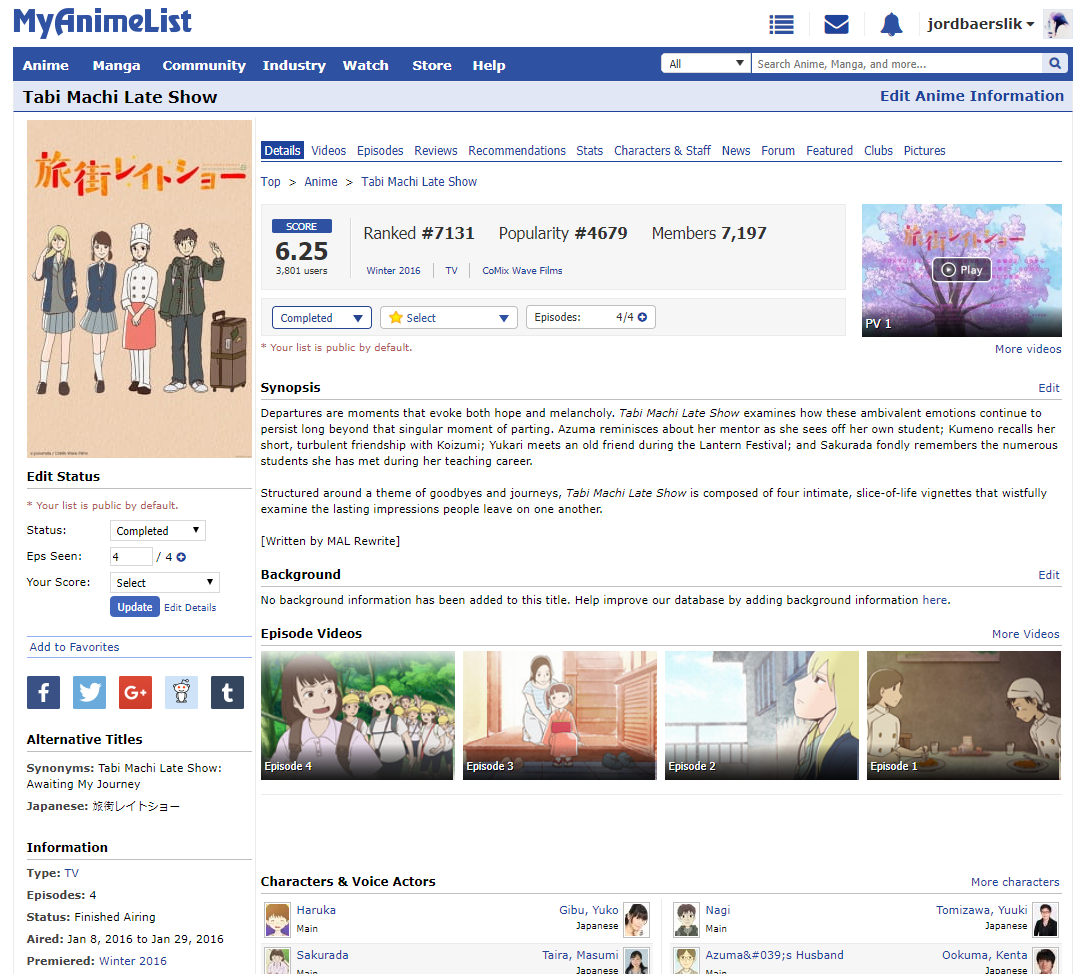Share on Reddit
This screenshot has width=1075, height=974.
(x=181, y=692)
